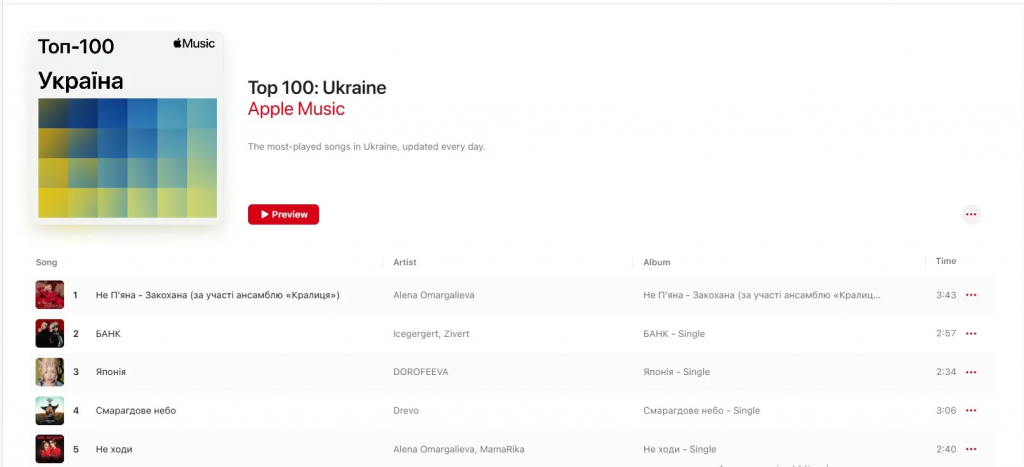Open artist DOROFEEVA
Image resolution: width=1024 pixels, height=467 pixels.
[421, 372]
